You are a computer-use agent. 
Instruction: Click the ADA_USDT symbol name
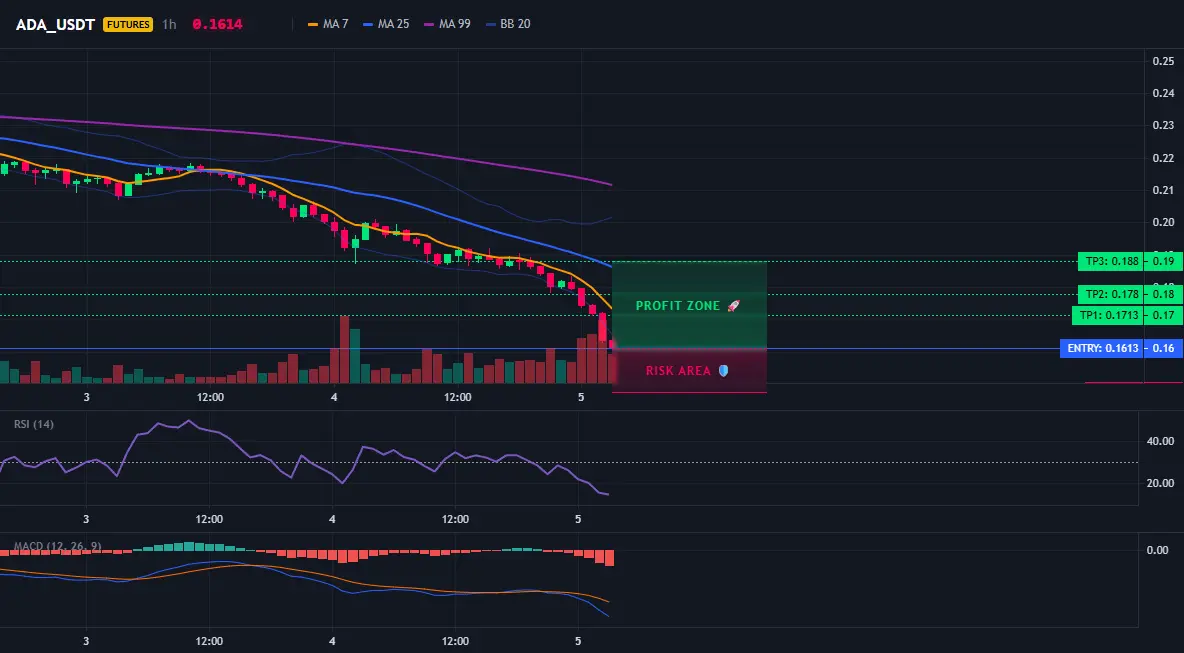[55, 24]
